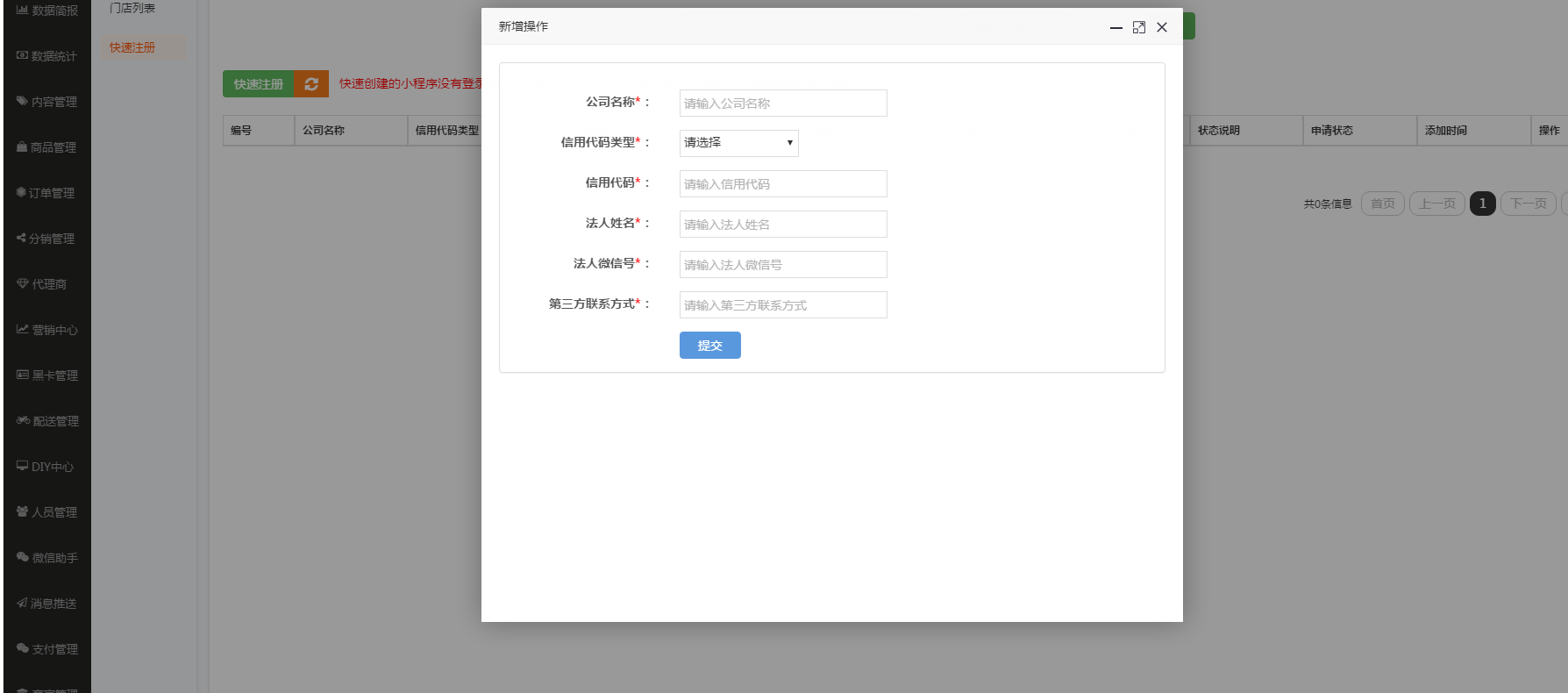
Task: Focus the 信用代码 text field
Action: tap(782, 184)
